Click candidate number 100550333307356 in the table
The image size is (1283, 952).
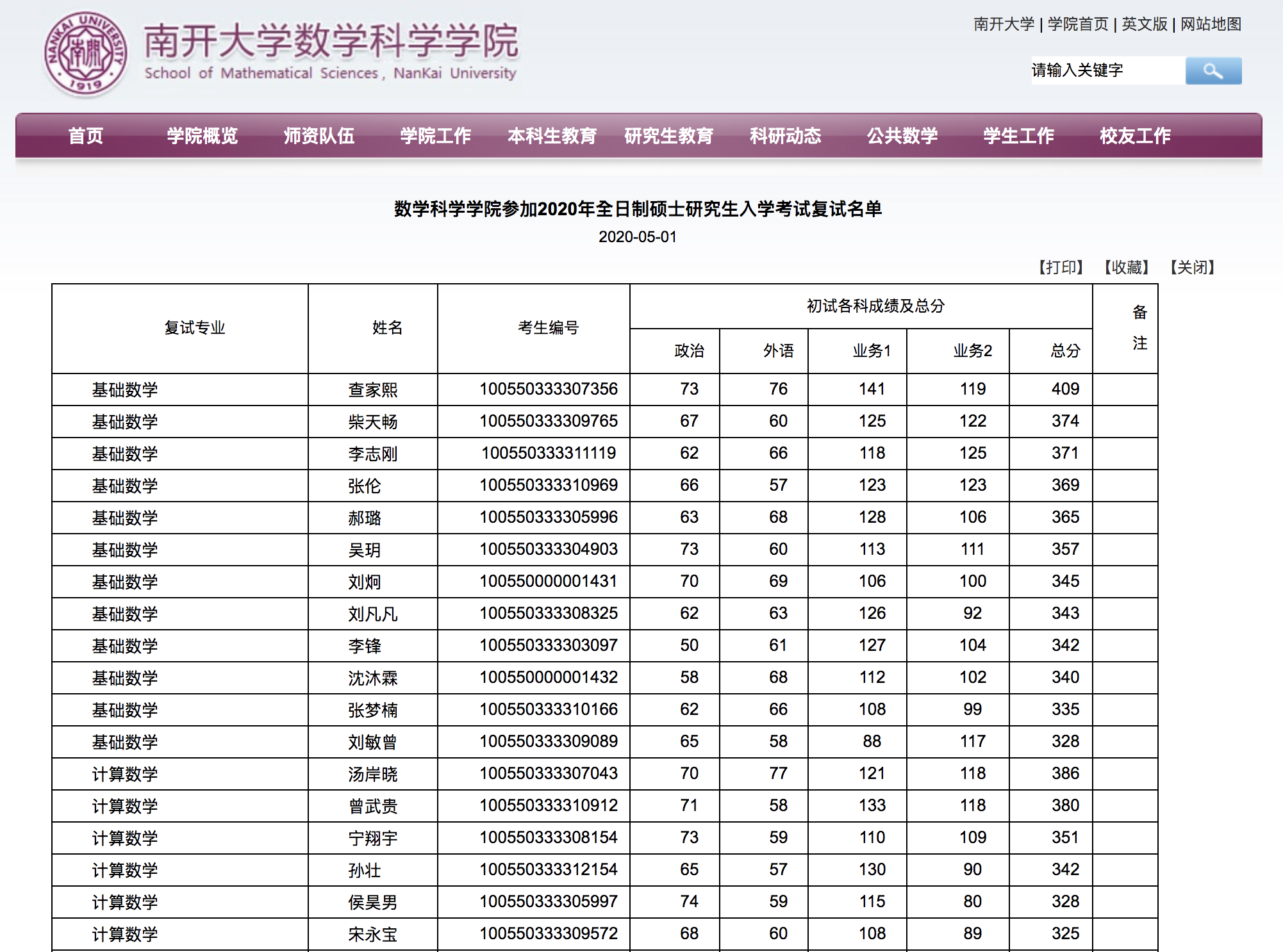(x=549, y=388)
